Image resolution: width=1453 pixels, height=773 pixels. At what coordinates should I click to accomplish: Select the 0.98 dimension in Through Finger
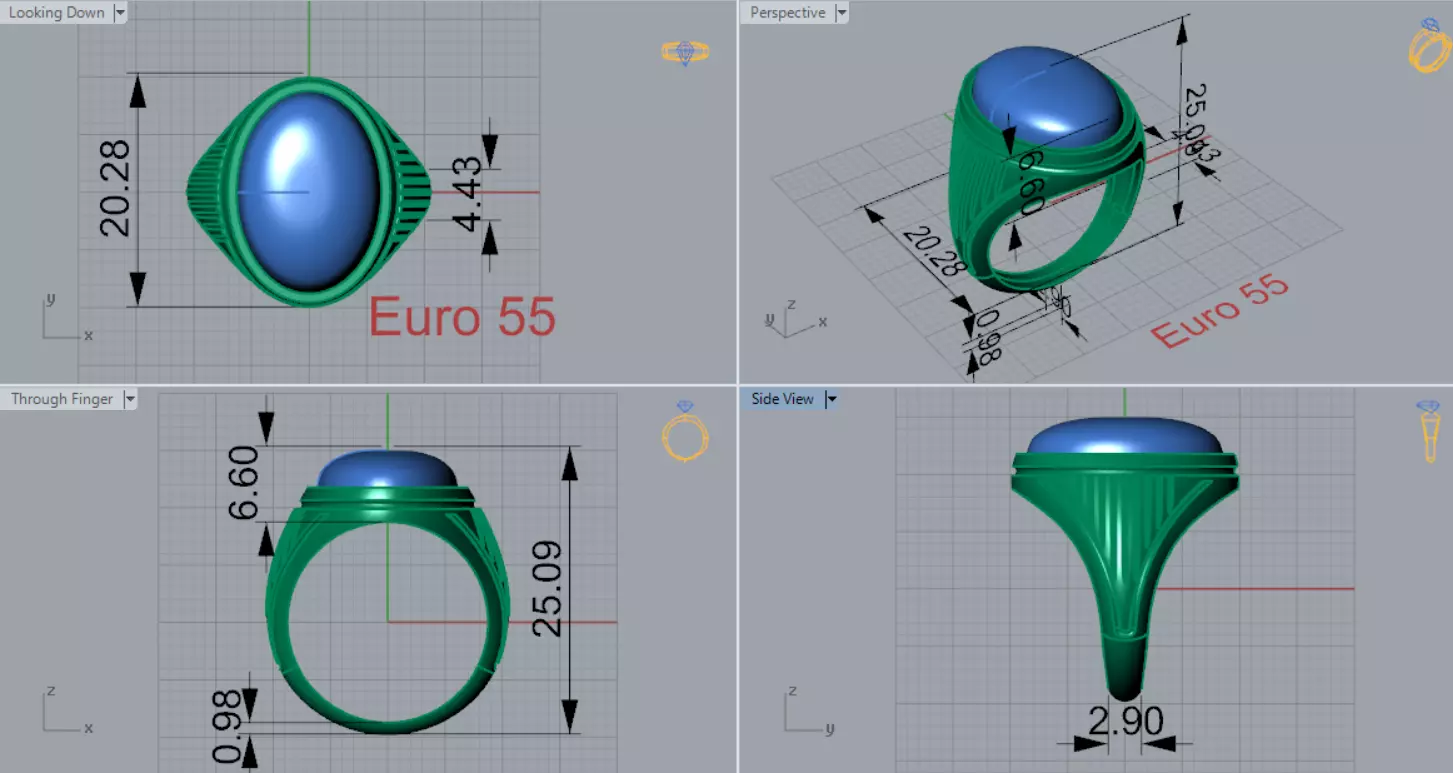pyautogui.click(x=227, y=725)
